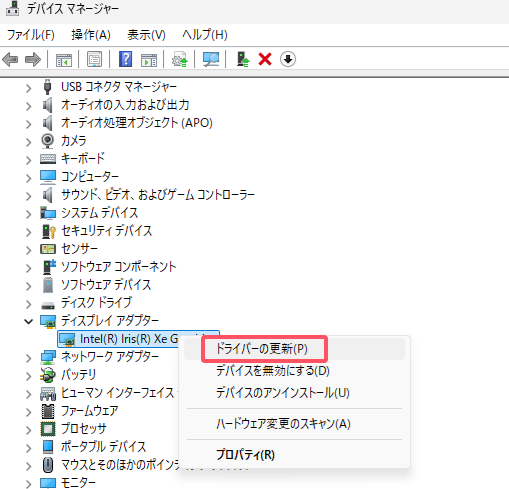Select the ディスク ドライブ label
The width and height of the screenshot is (509, 489).
point(96,303)
